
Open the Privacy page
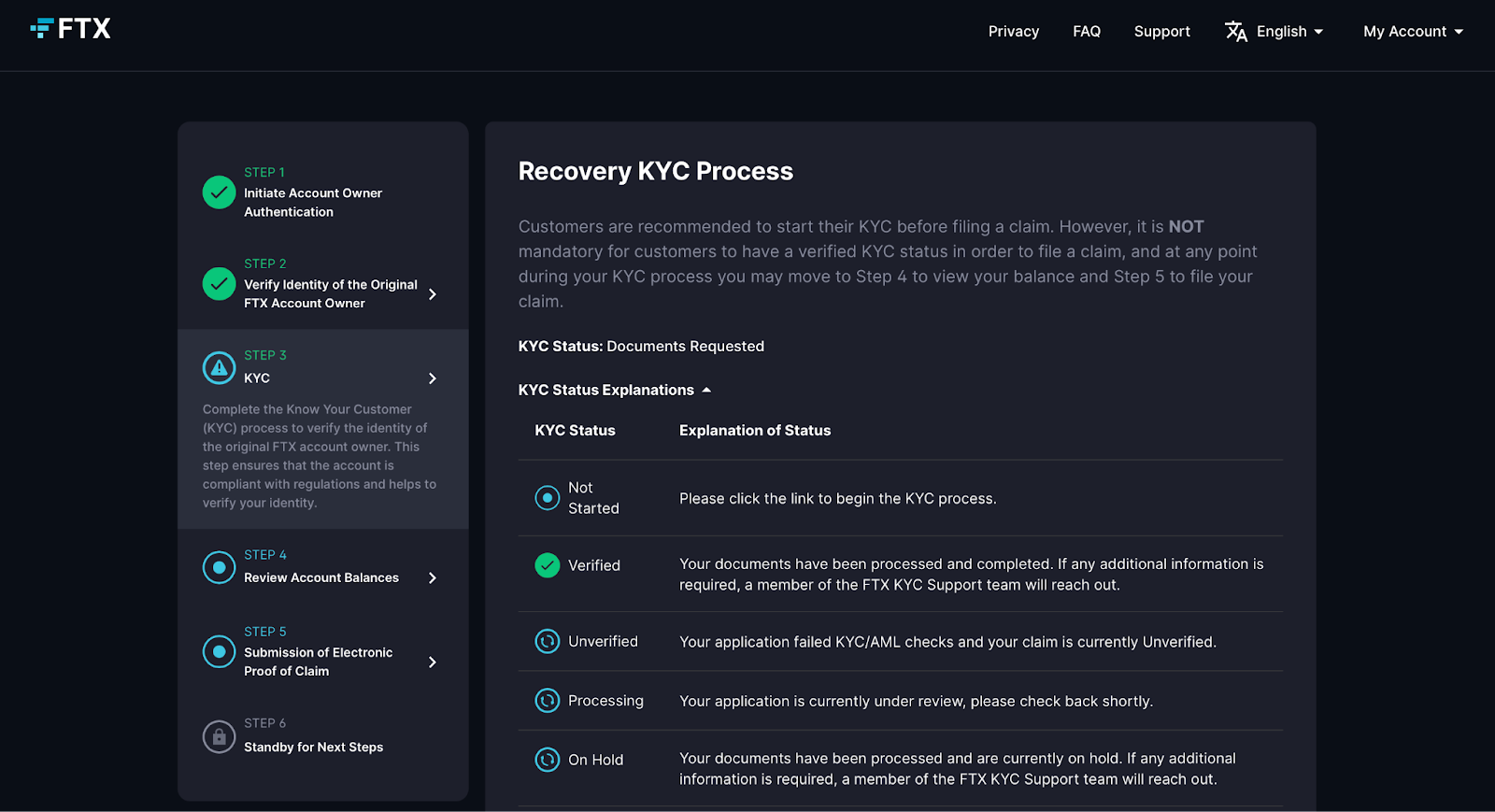(1013, 32)
